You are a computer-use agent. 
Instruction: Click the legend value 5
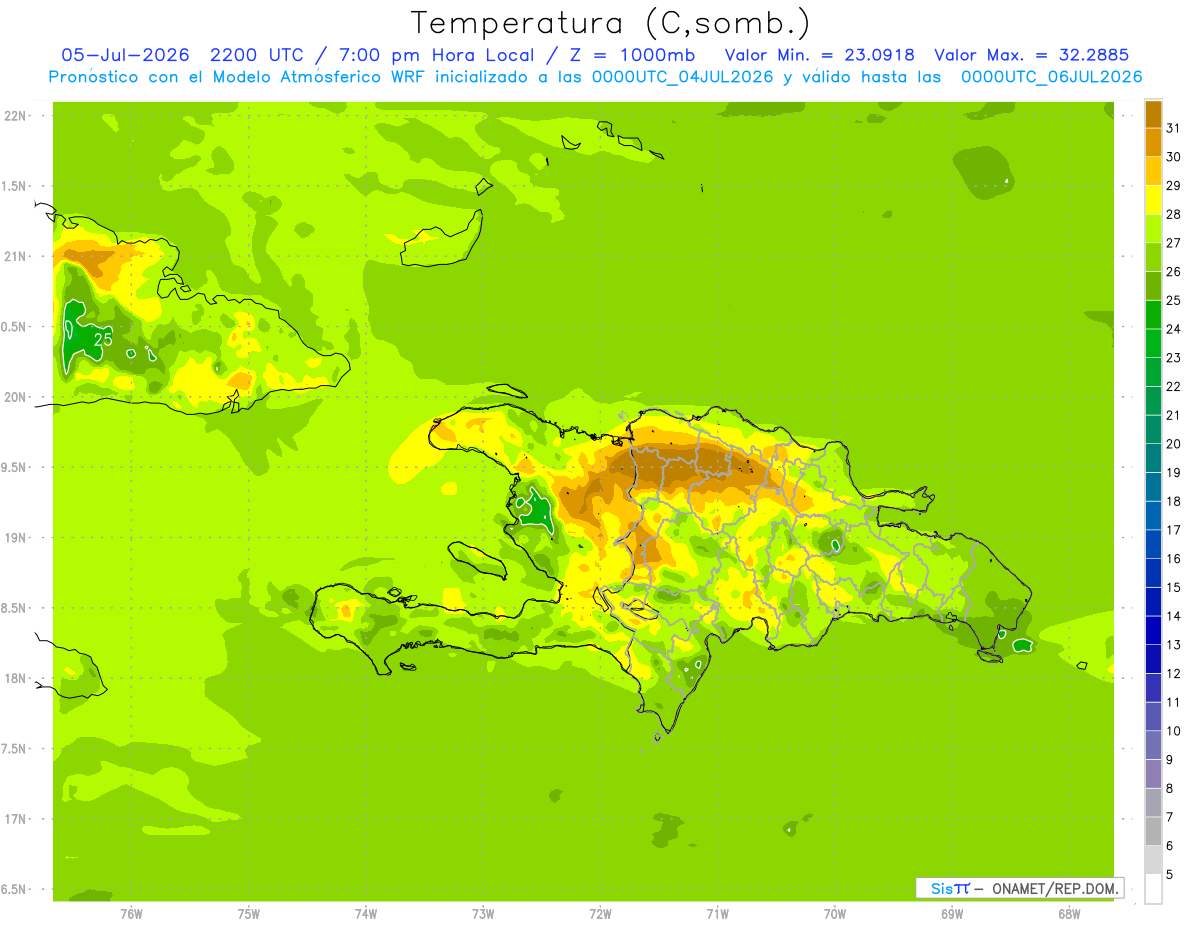tap(1170, 874)
